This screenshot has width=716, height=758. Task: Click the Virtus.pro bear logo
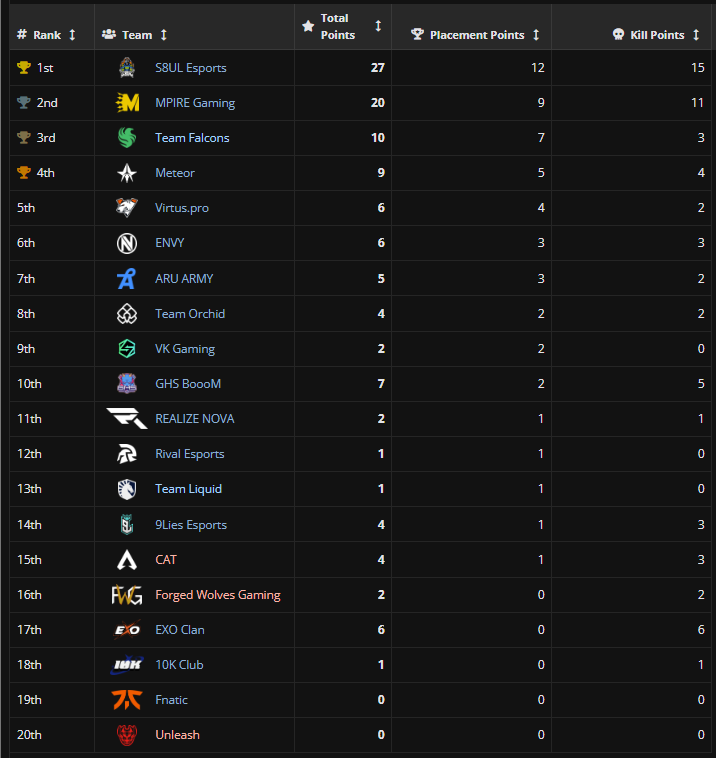[127, 208]
